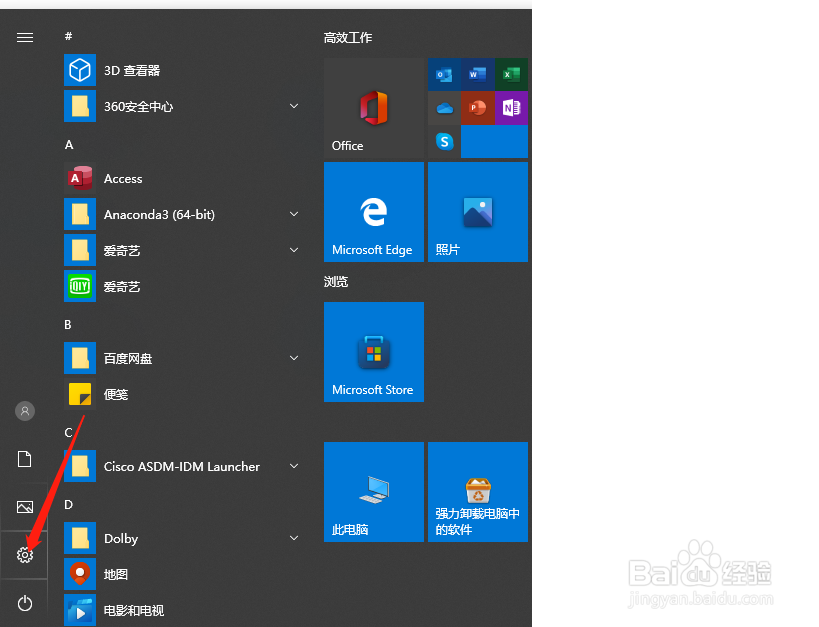The width and height of the screenshot is (819, 627).
Task: Expand Cisco ASDM-IDM Launcher chevron
Action: (x=294, y=466)
